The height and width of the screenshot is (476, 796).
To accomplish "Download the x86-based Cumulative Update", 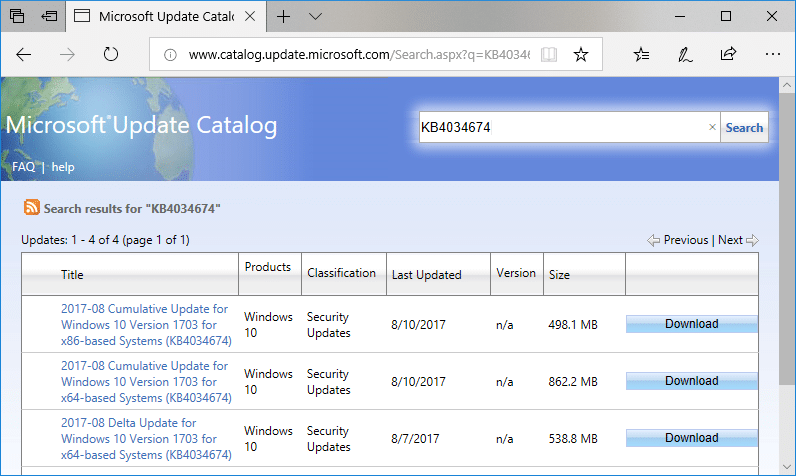I will click(691, 324).
